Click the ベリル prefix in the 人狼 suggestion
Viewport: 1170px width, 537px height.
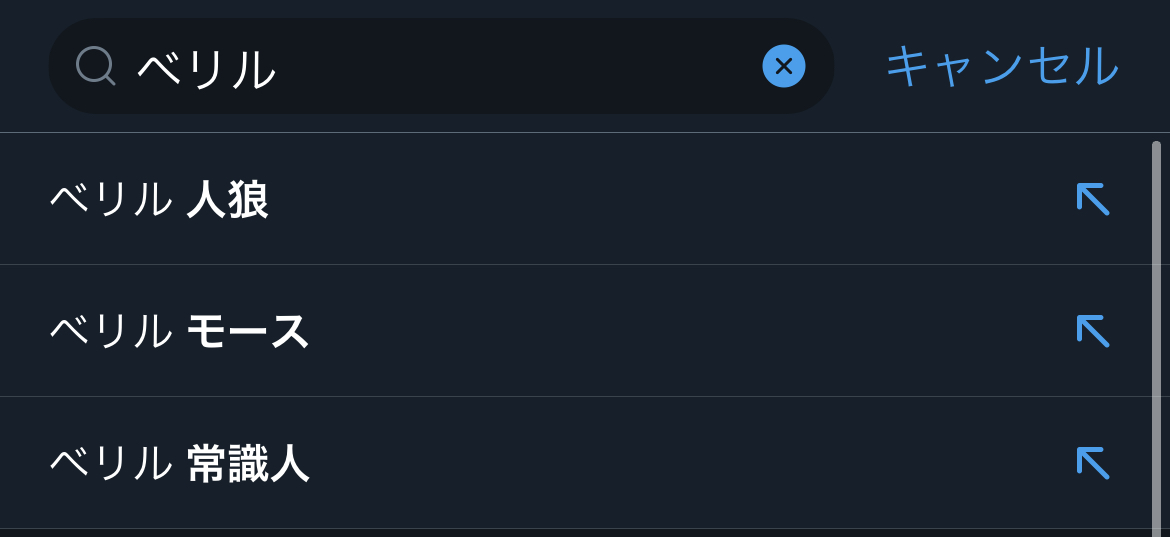point(111,200)
